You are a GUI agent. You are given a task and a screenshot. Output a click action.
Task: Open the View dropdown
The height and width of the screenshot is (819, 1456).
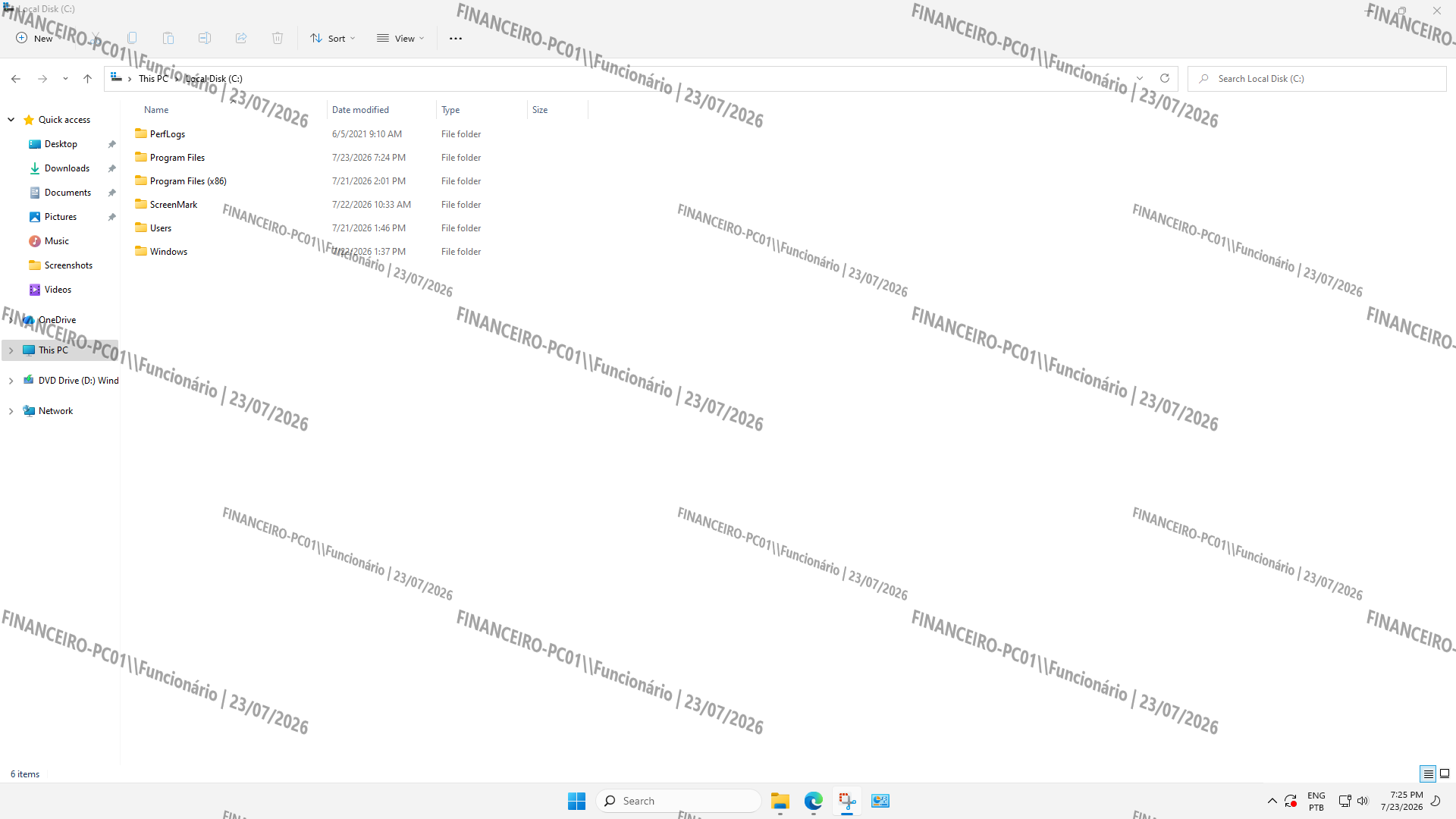point(400,38)
